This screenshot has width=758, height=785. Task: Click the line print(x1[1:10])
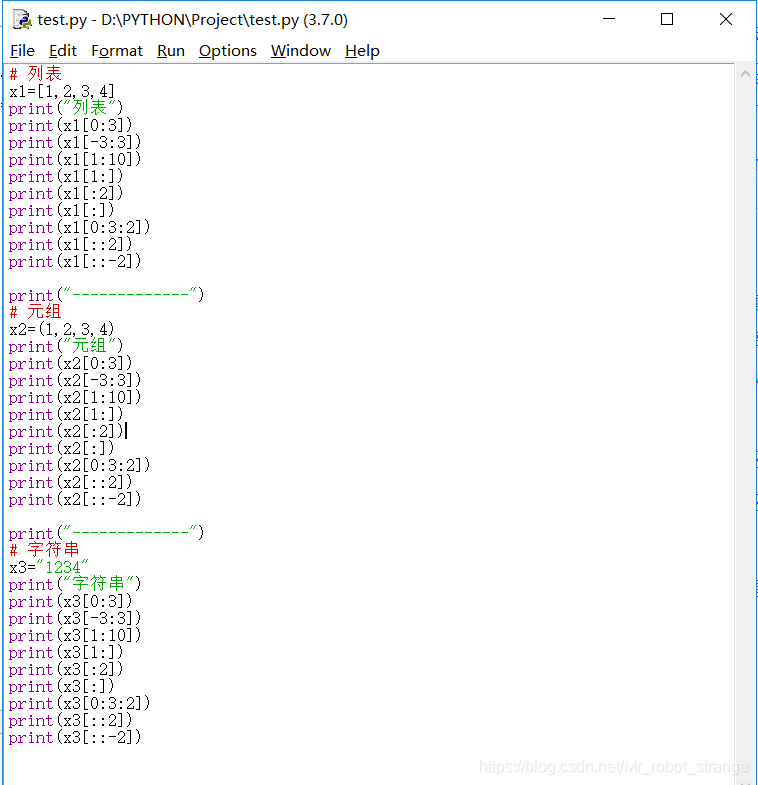coord(75,159)
